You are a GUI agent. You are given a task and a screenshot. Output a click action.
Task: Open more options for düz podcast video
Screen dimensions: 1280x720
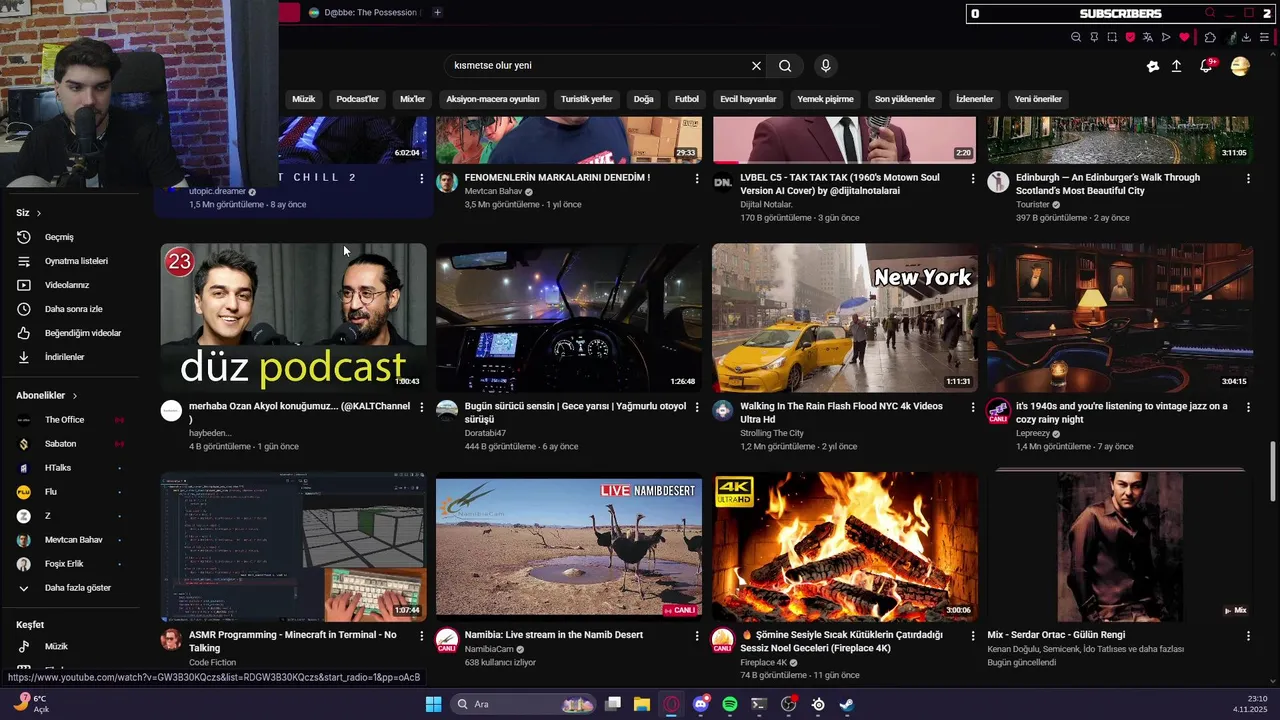pos(421,407)
